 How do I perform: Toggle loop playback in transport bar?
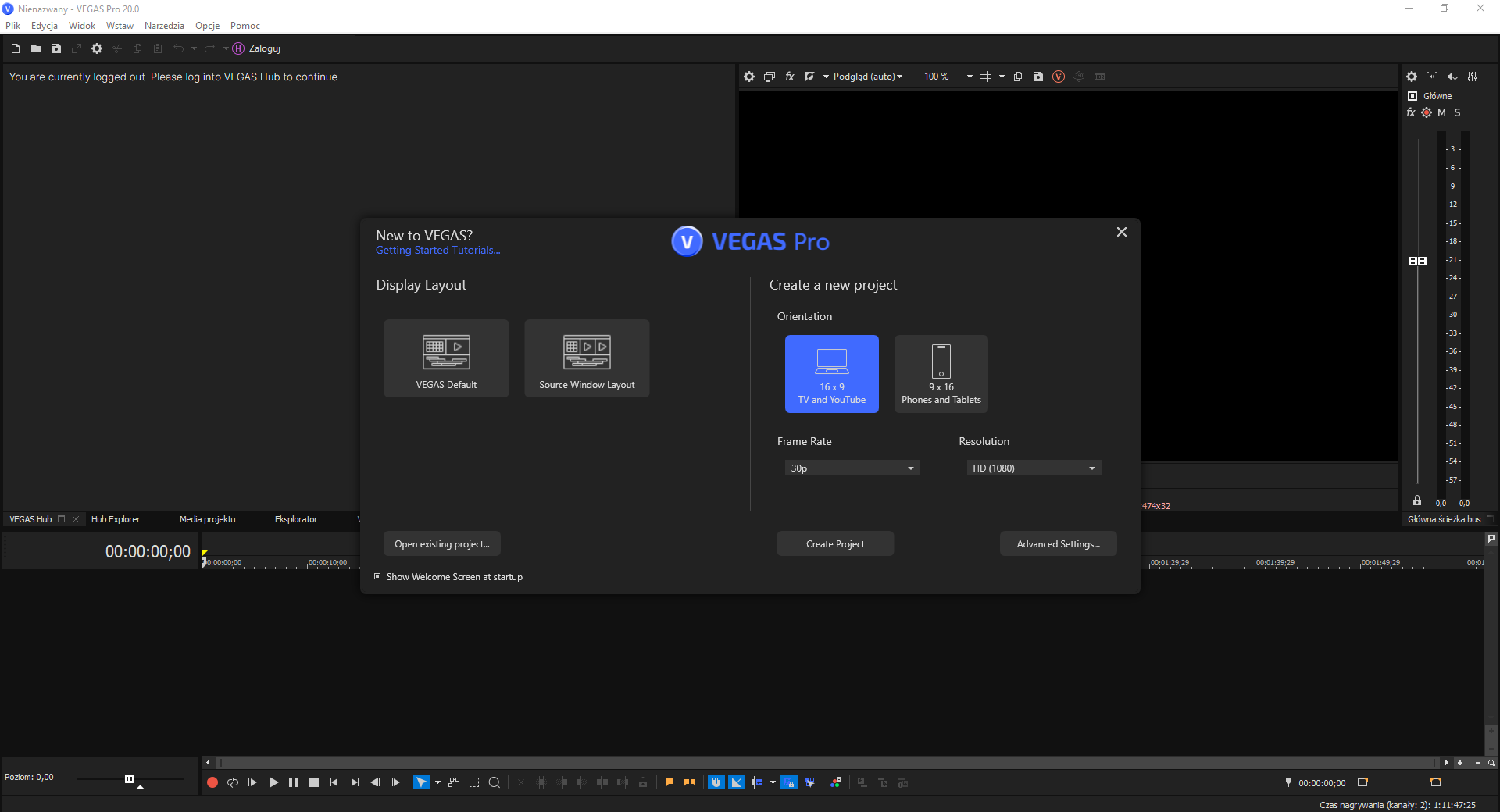[x=232, y=782]
